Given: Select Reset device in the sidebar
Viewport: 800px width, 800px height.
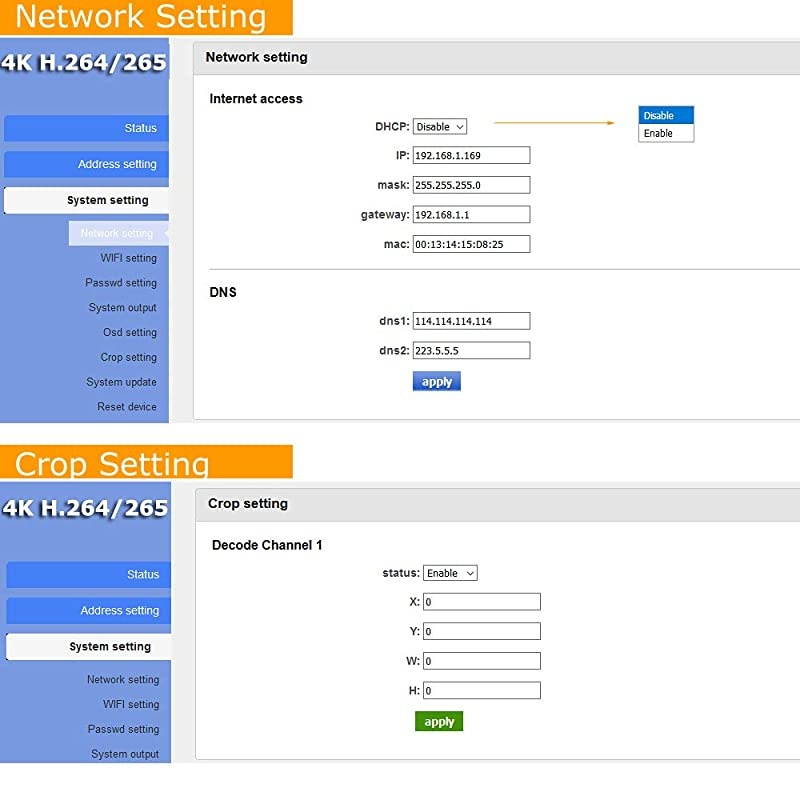Looking at the screenshot, I should (x=126, y=407).
